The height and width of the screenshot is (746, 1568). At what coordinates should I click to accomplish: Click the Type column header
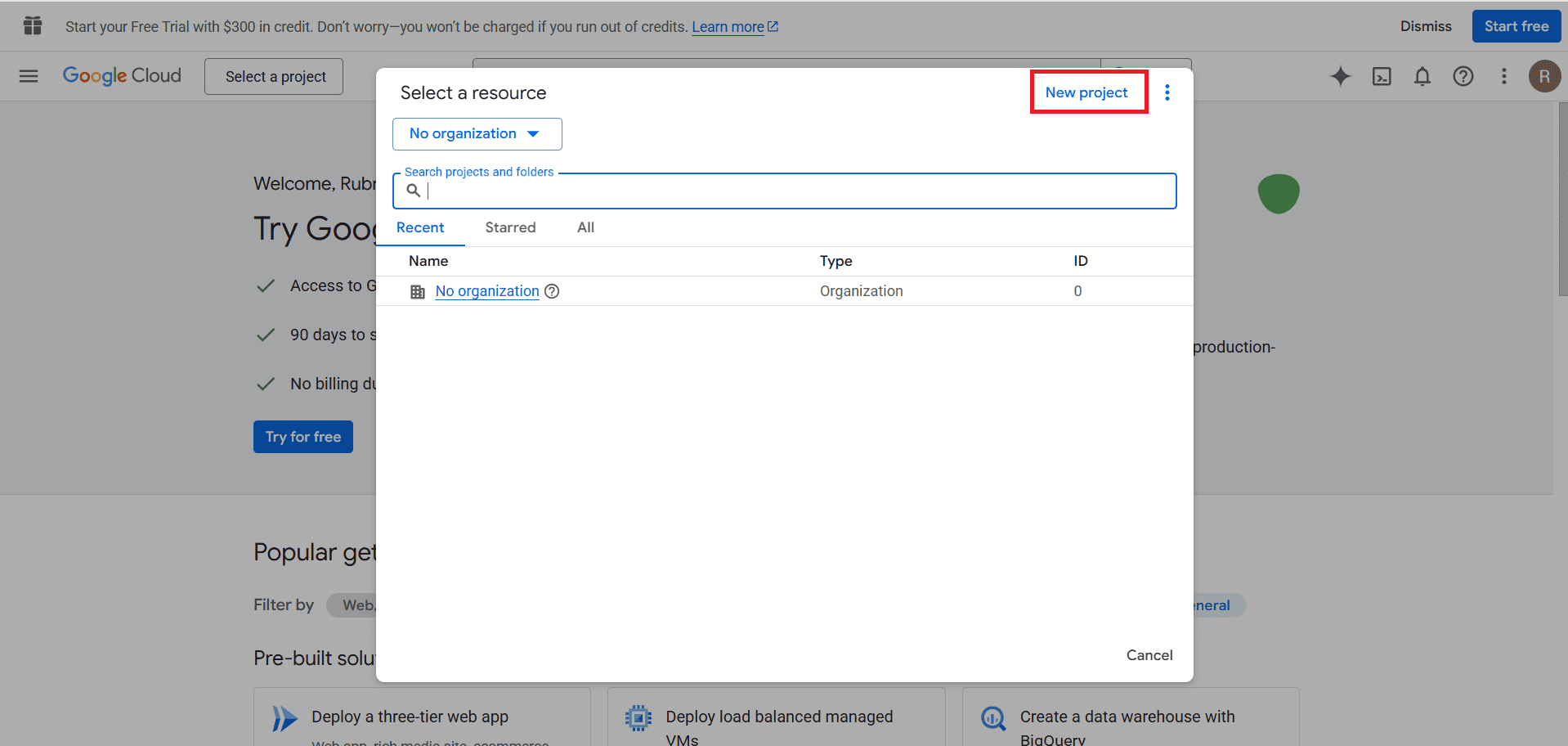pos(836,261)
